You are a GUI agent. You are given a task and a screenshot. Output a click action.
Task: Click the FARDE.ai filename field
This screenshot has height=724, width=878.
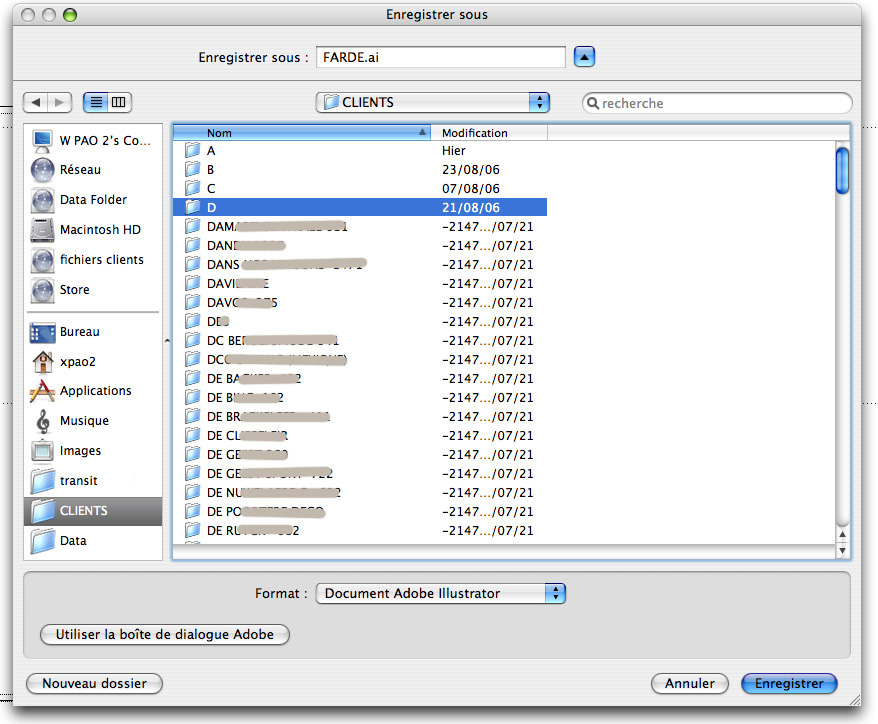coord(441,57)
